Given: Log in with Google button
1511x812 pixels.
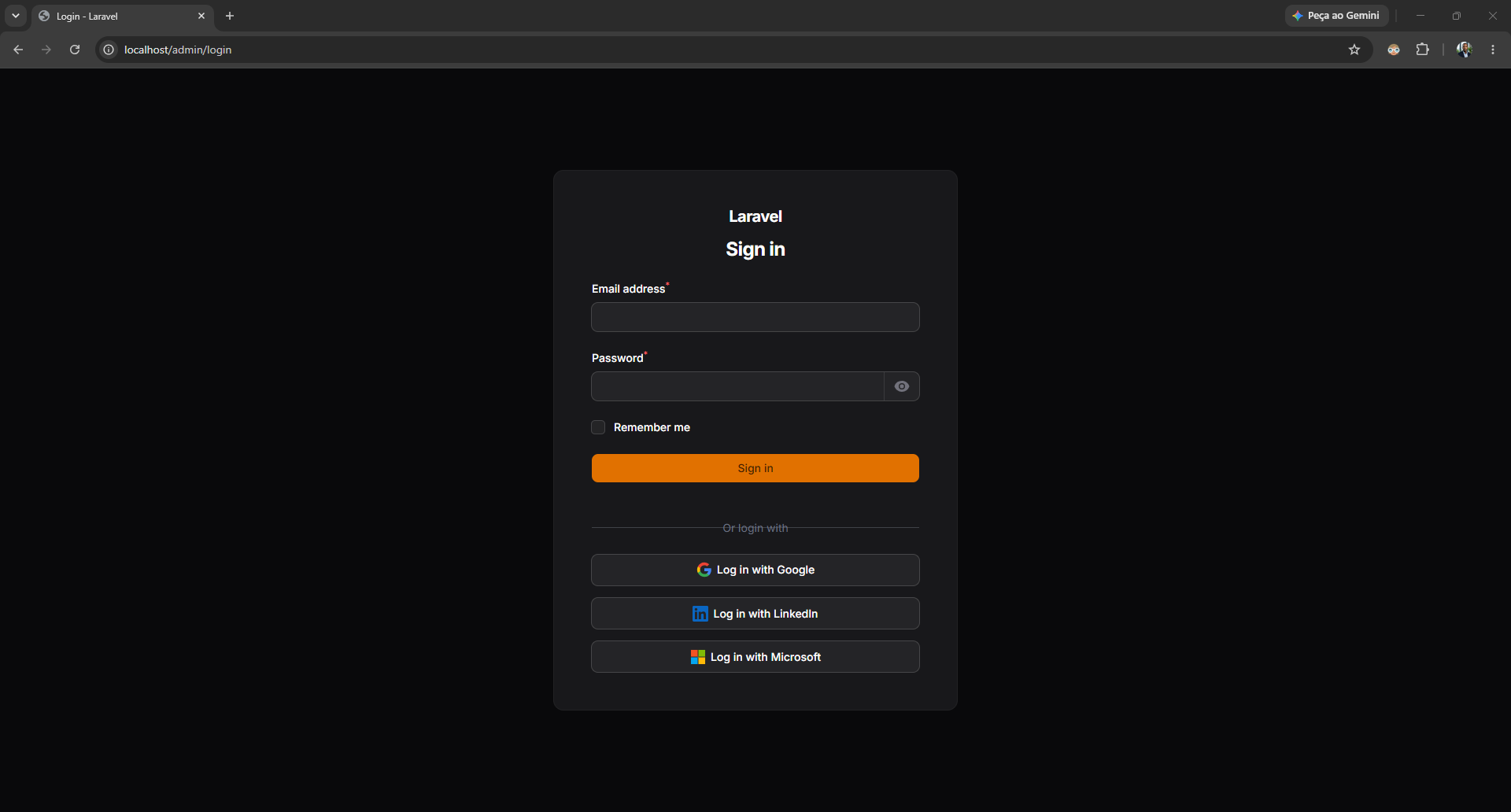Looking at the screenshot, I should pyautogui.click(x=755, y=570).
